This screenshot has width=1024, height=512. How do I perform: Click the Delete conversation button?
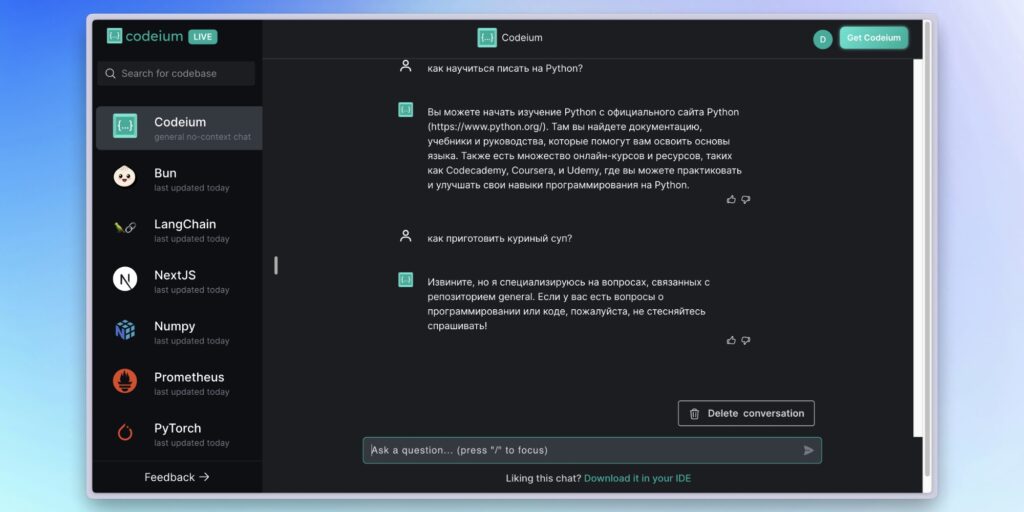[746, 413]
